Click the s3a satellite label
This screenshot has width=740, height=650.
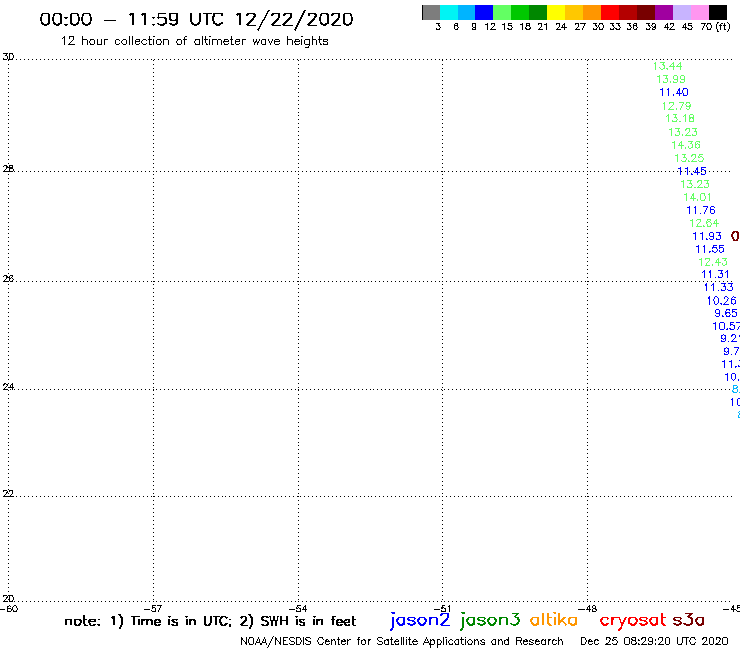tap(689, 620)
